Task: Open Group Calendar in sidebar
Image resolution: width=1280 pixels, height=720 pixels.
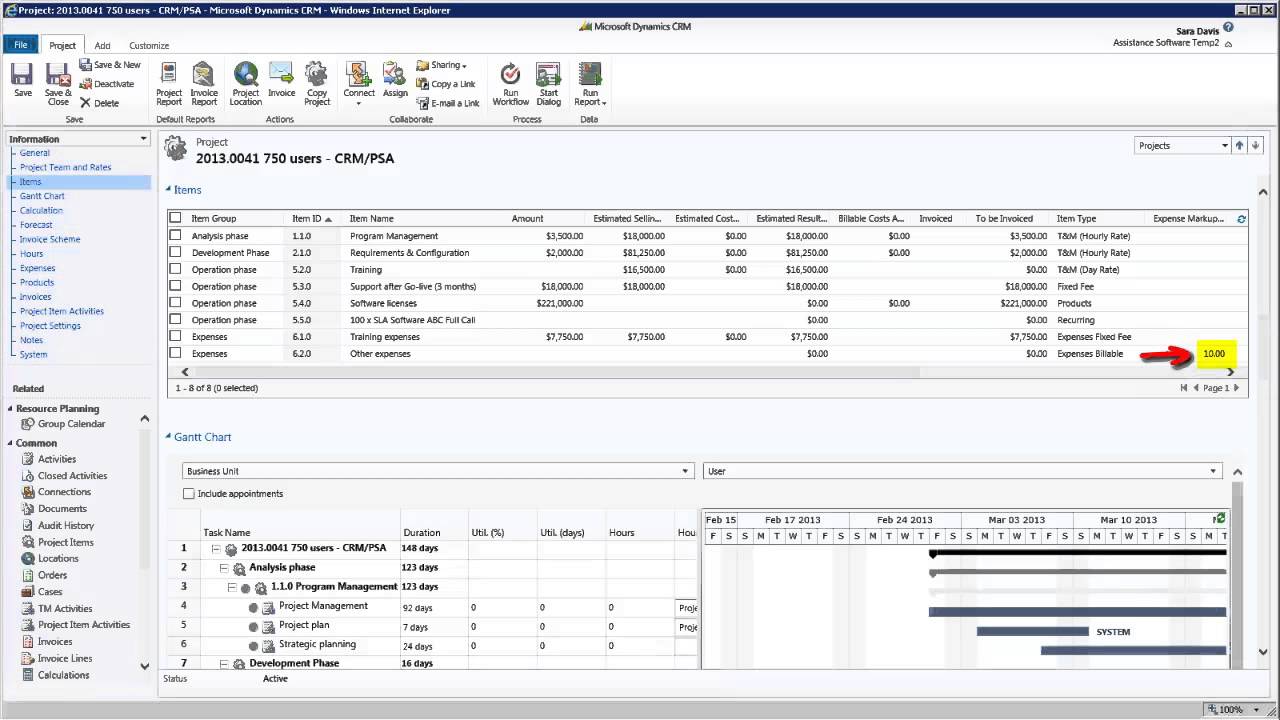Action: 71,424
